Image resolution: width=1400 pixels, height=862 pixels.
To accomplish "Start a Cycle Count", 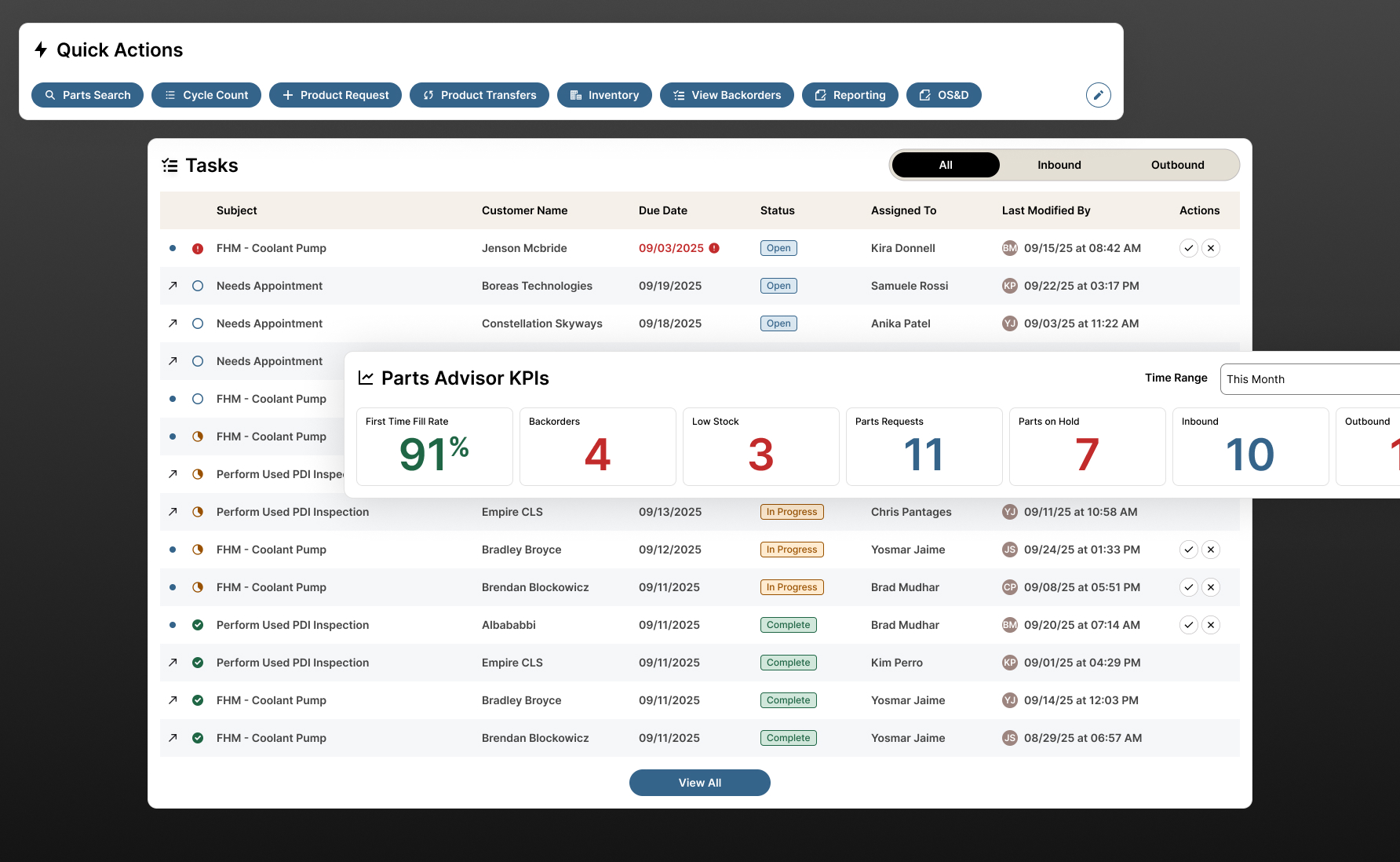I will 206,95.
